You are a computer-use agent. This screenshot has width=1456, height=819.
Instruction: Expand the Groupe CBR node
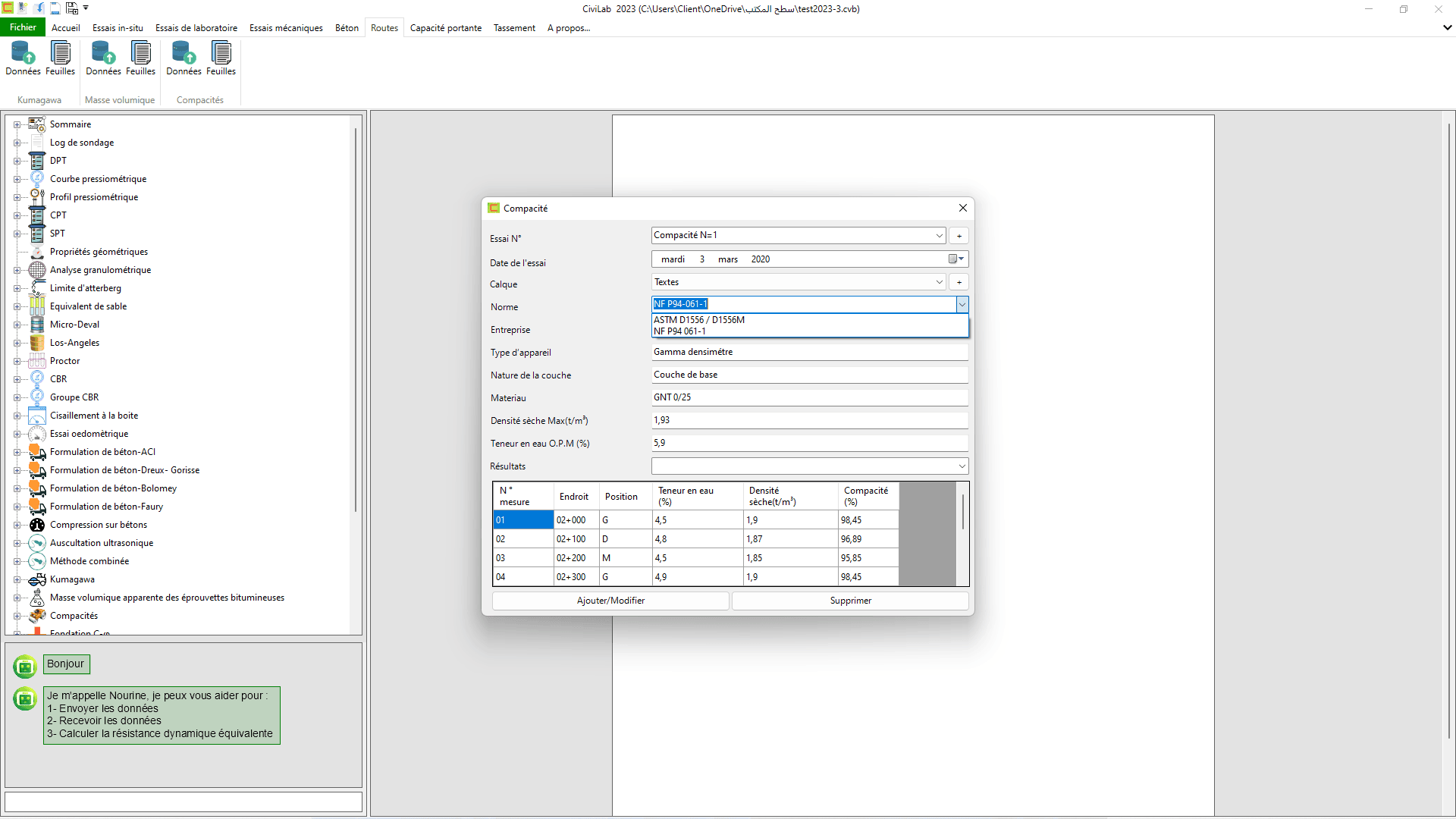[x=17, y=397]
